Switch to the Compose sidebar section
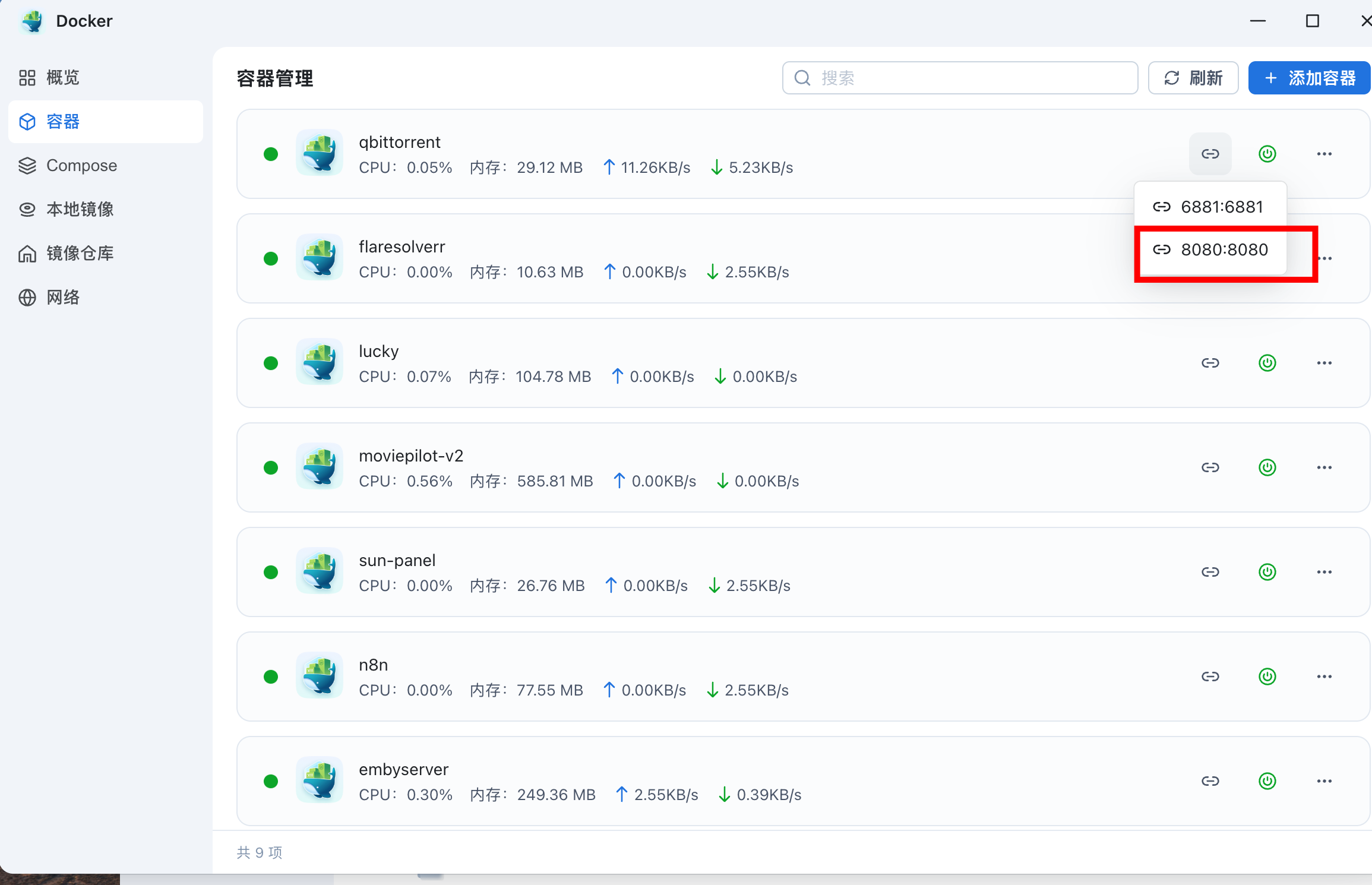 click(x=81, y=166)
